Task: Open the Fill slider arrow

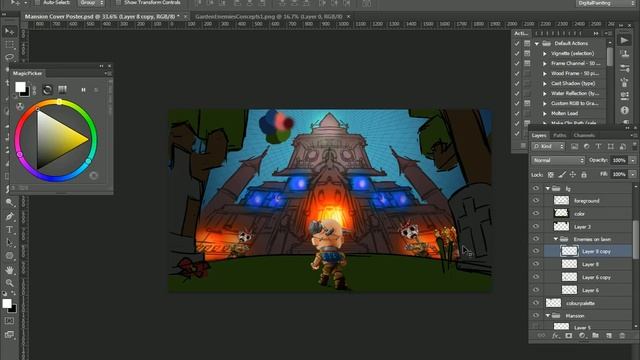Action: [x=633, y=175]
